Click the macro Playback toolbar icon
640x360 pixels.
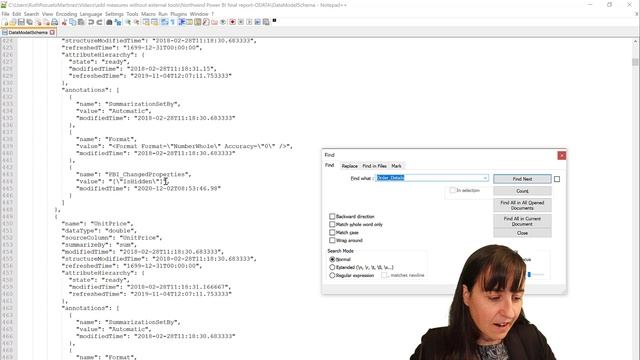pos(249,22)
